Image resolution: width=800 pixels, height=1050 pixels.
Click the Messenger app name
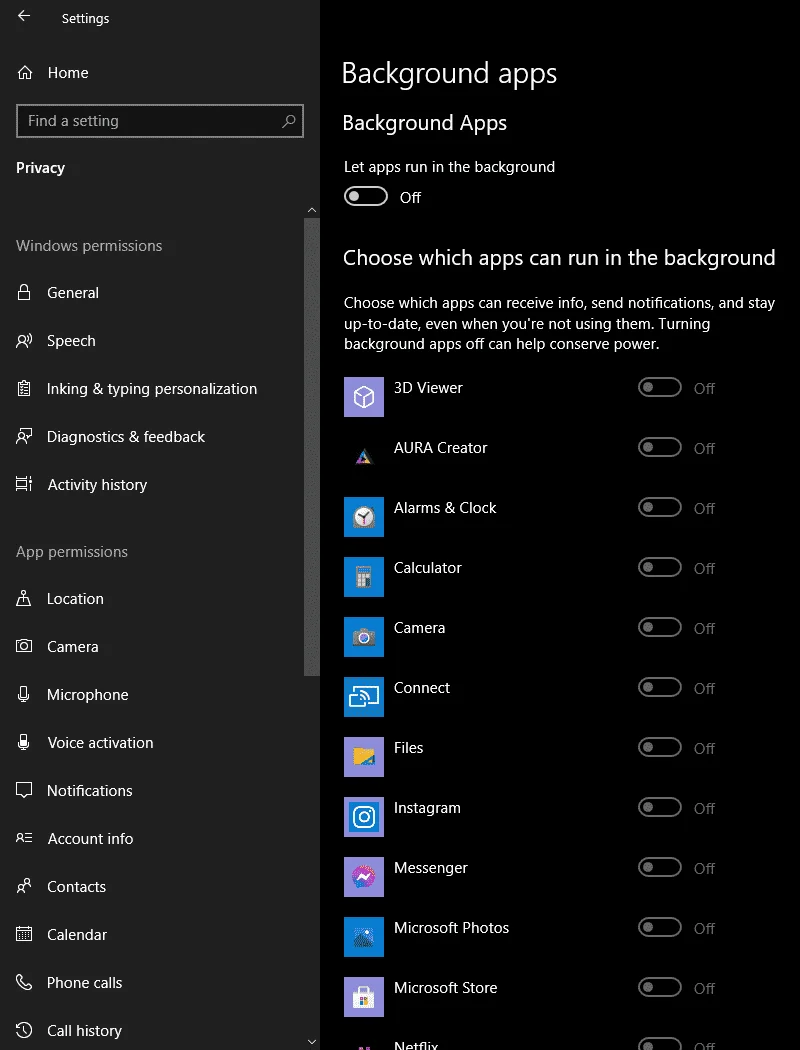coord(430,868)
